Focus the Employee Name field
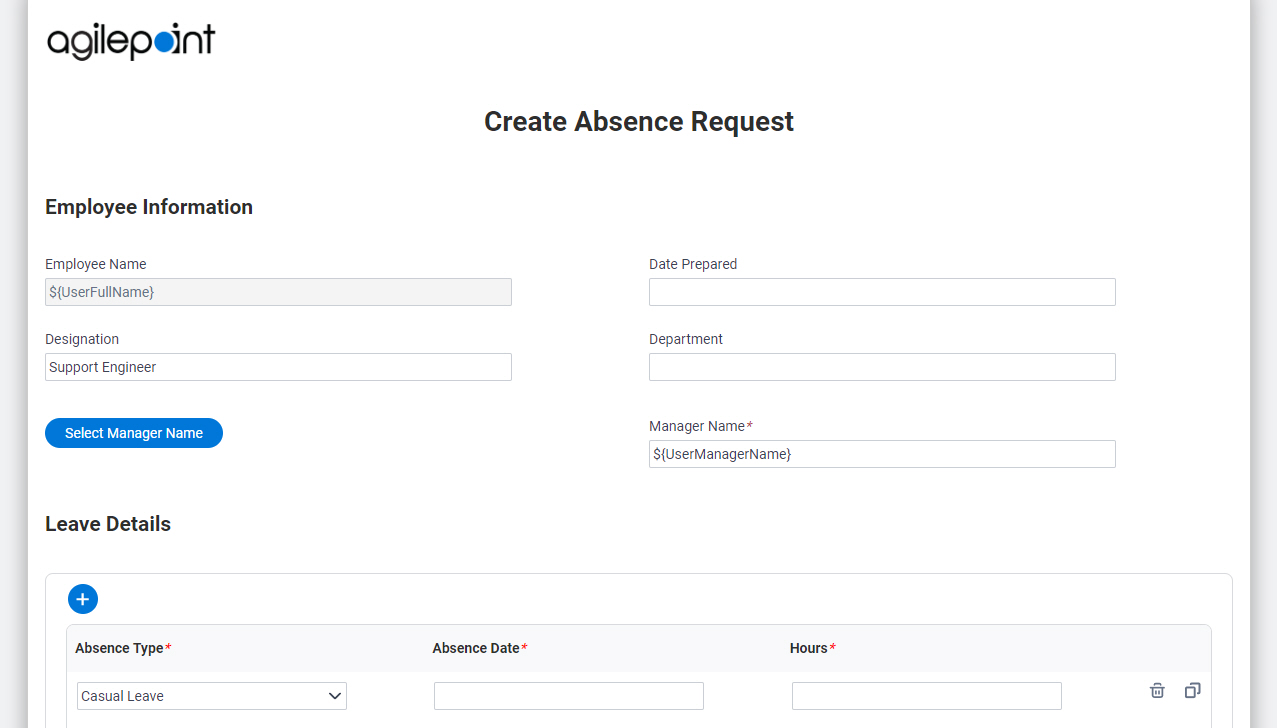This screenshot has width=1277, height=728. (278, 292)
